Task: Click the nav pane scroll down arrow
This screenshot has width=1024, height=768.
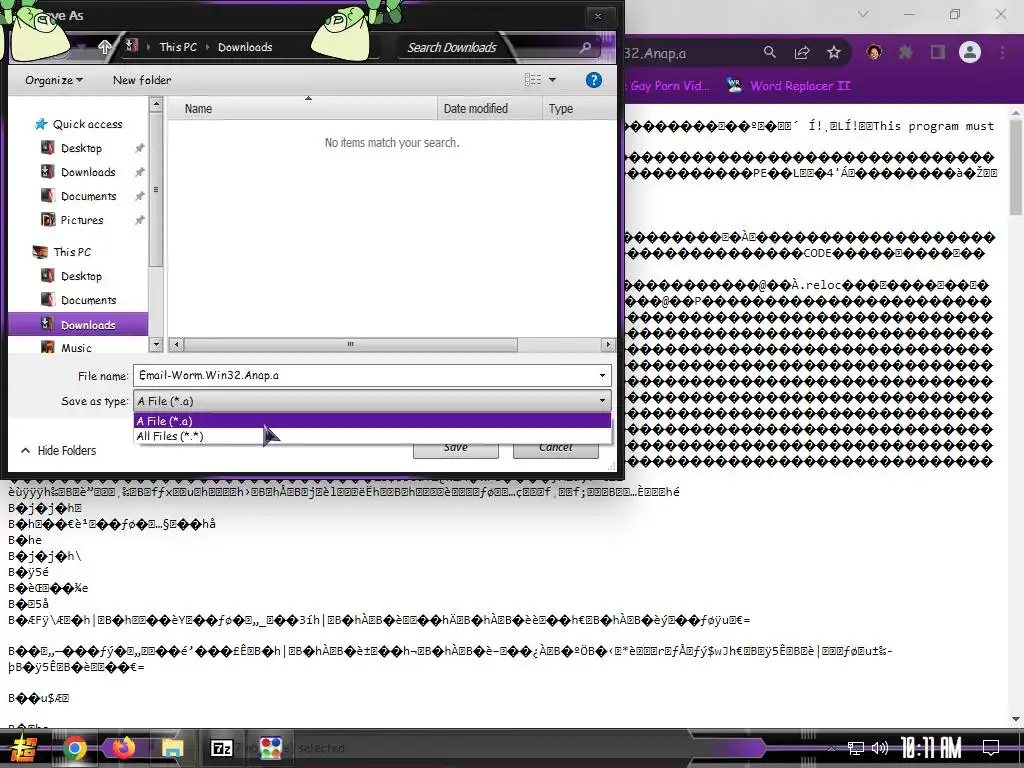Action: pos(156,344)
